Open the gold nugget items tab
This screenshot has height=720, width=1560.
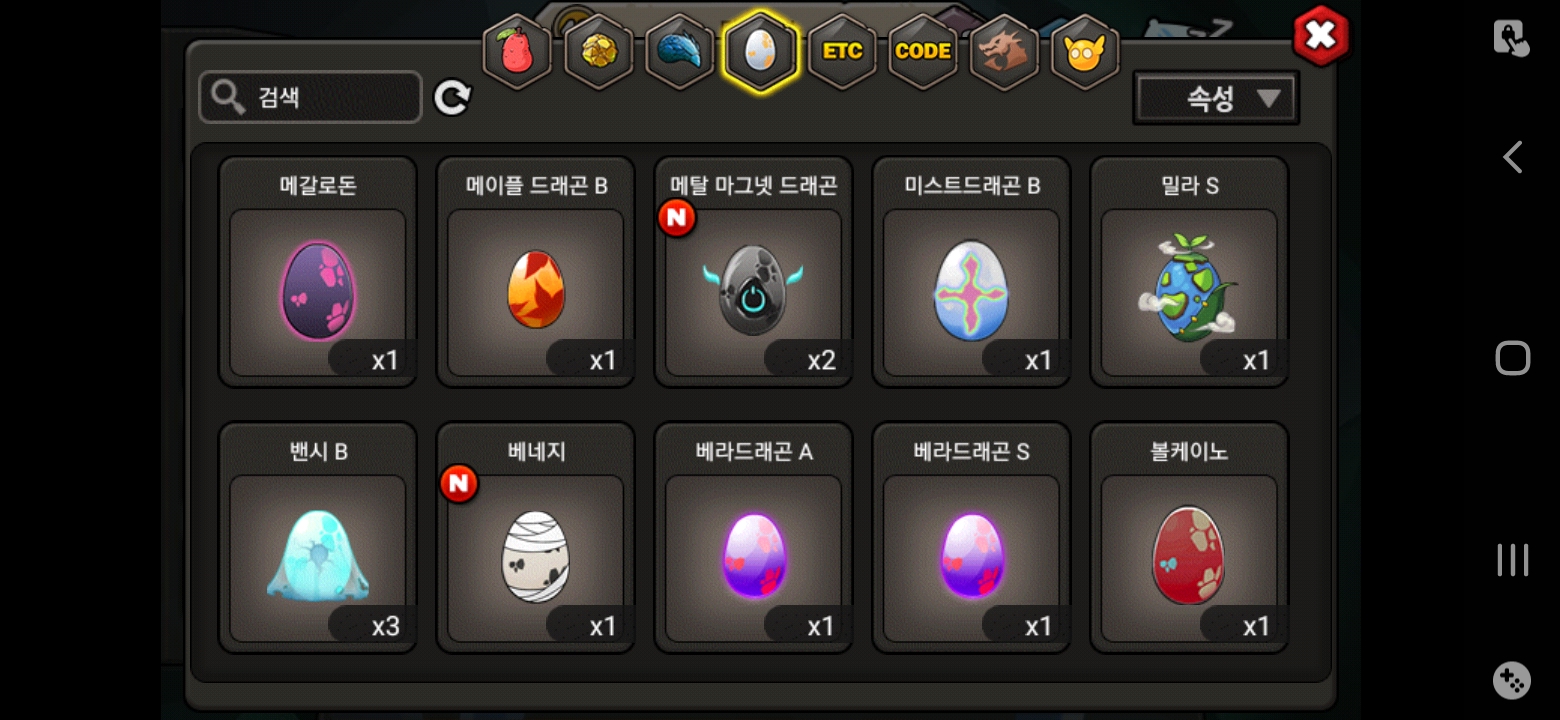click(598, 51)
